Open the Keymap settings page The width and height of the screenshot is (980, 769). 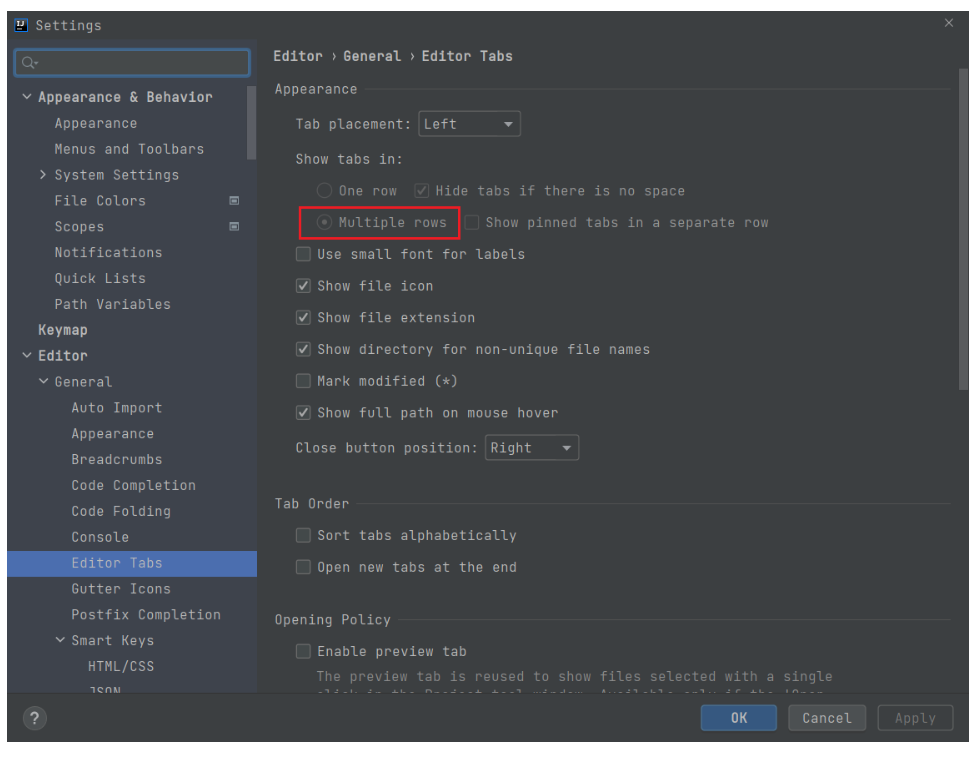[62, 329]
